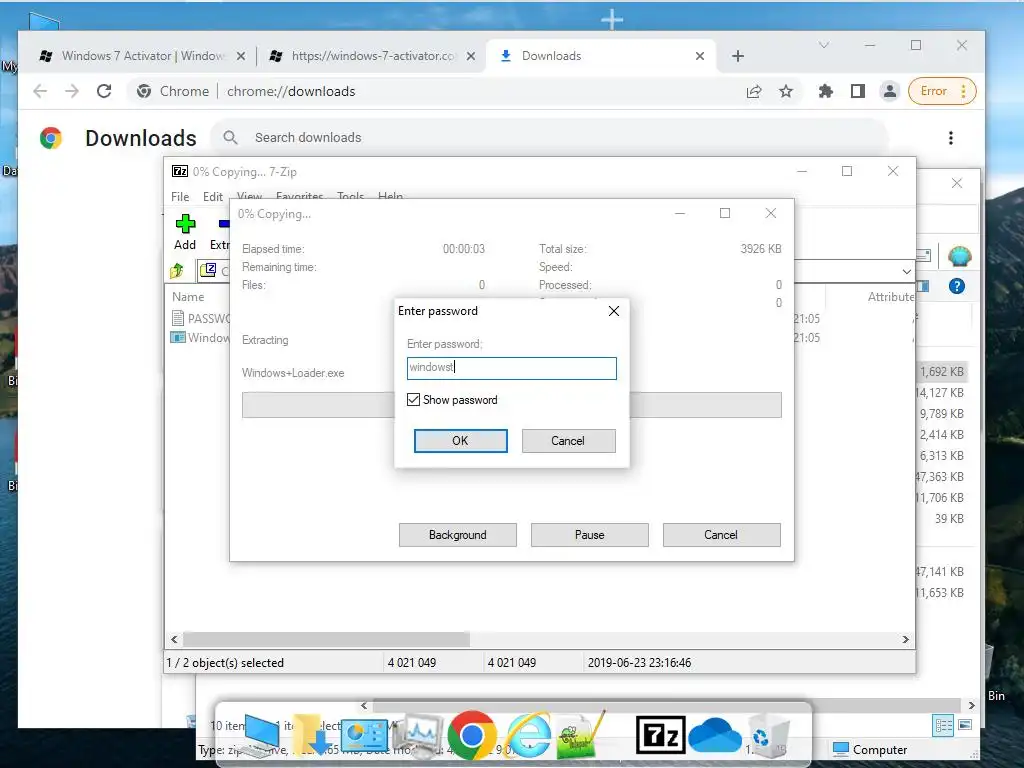
Task: Click the seashell icon in background window
Action: coord(959,256)
